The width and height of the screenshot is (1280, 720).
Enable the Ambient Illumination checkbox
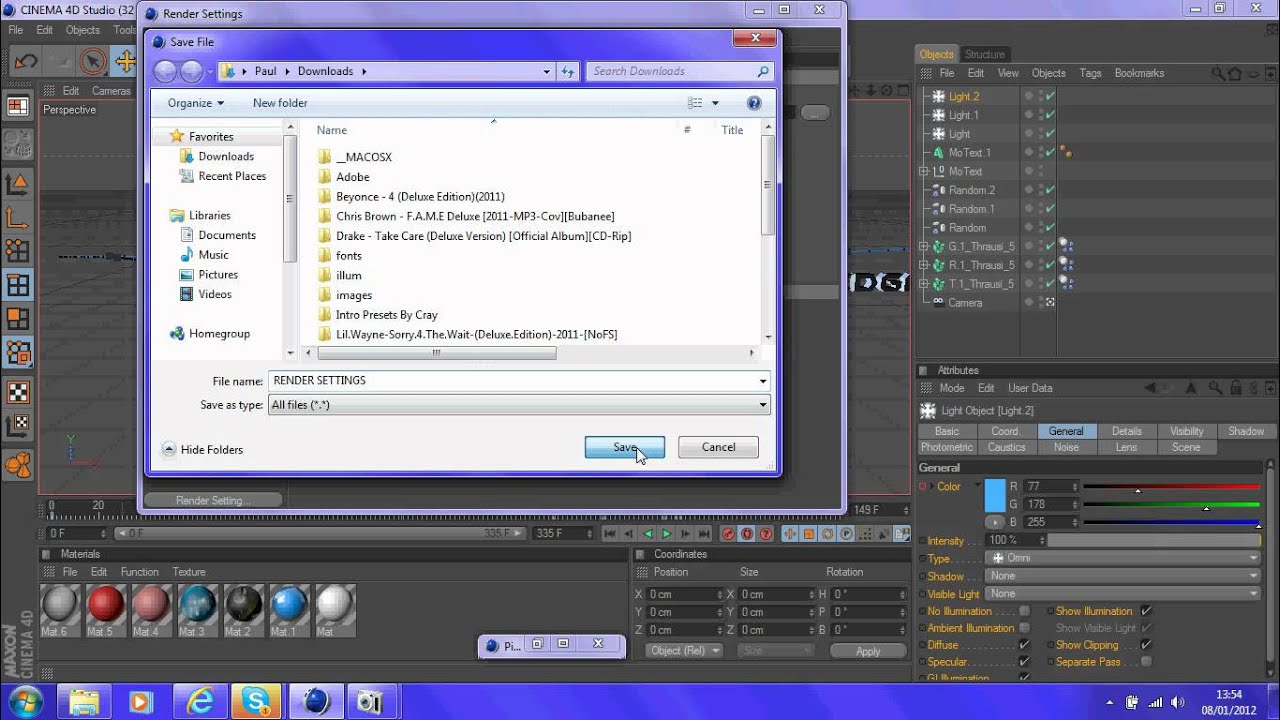pyautogui.click(x=1024, y=628)
